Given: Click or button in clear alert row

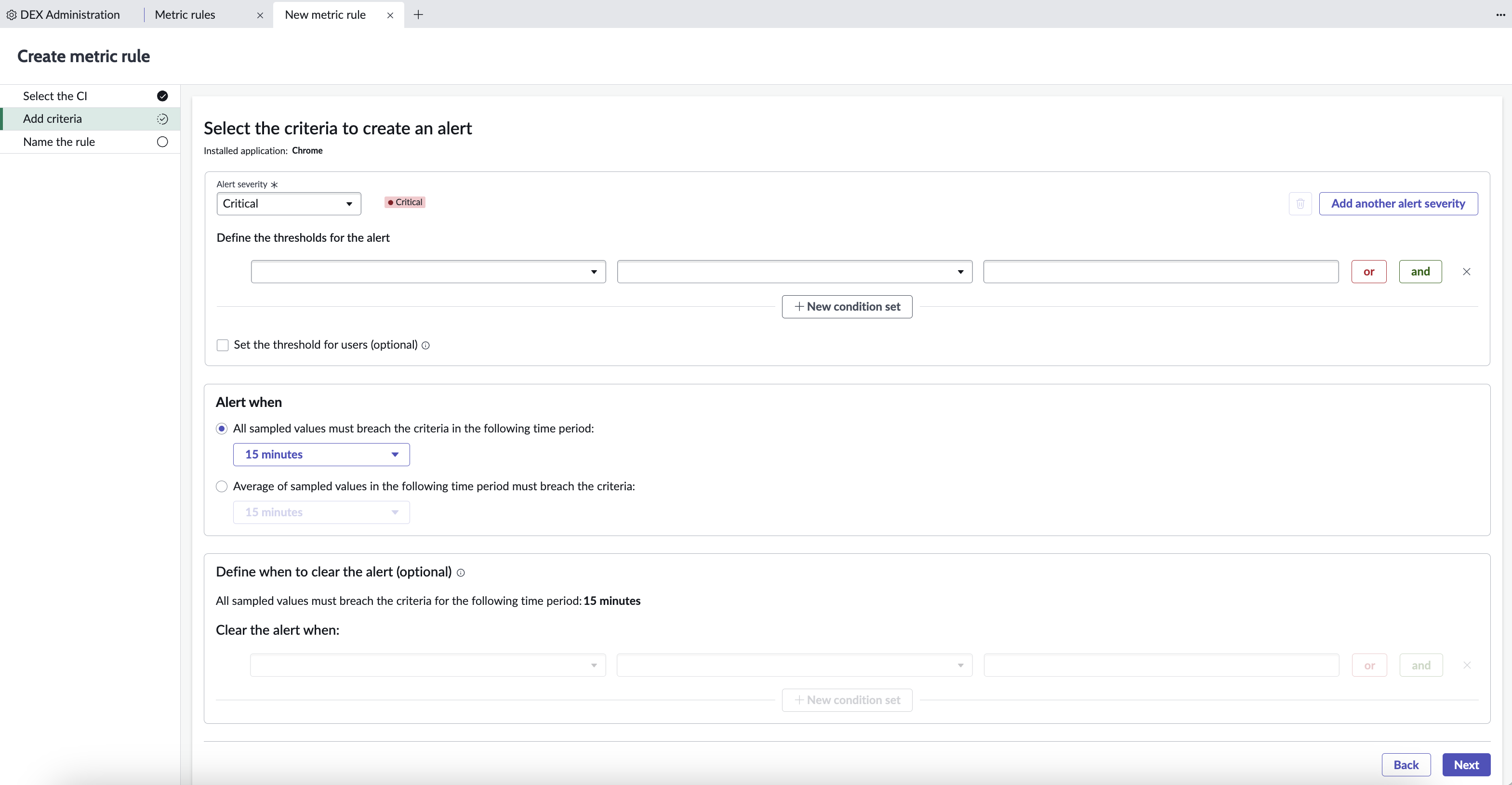Looking at the screenshot, I should click(1369, 665).
